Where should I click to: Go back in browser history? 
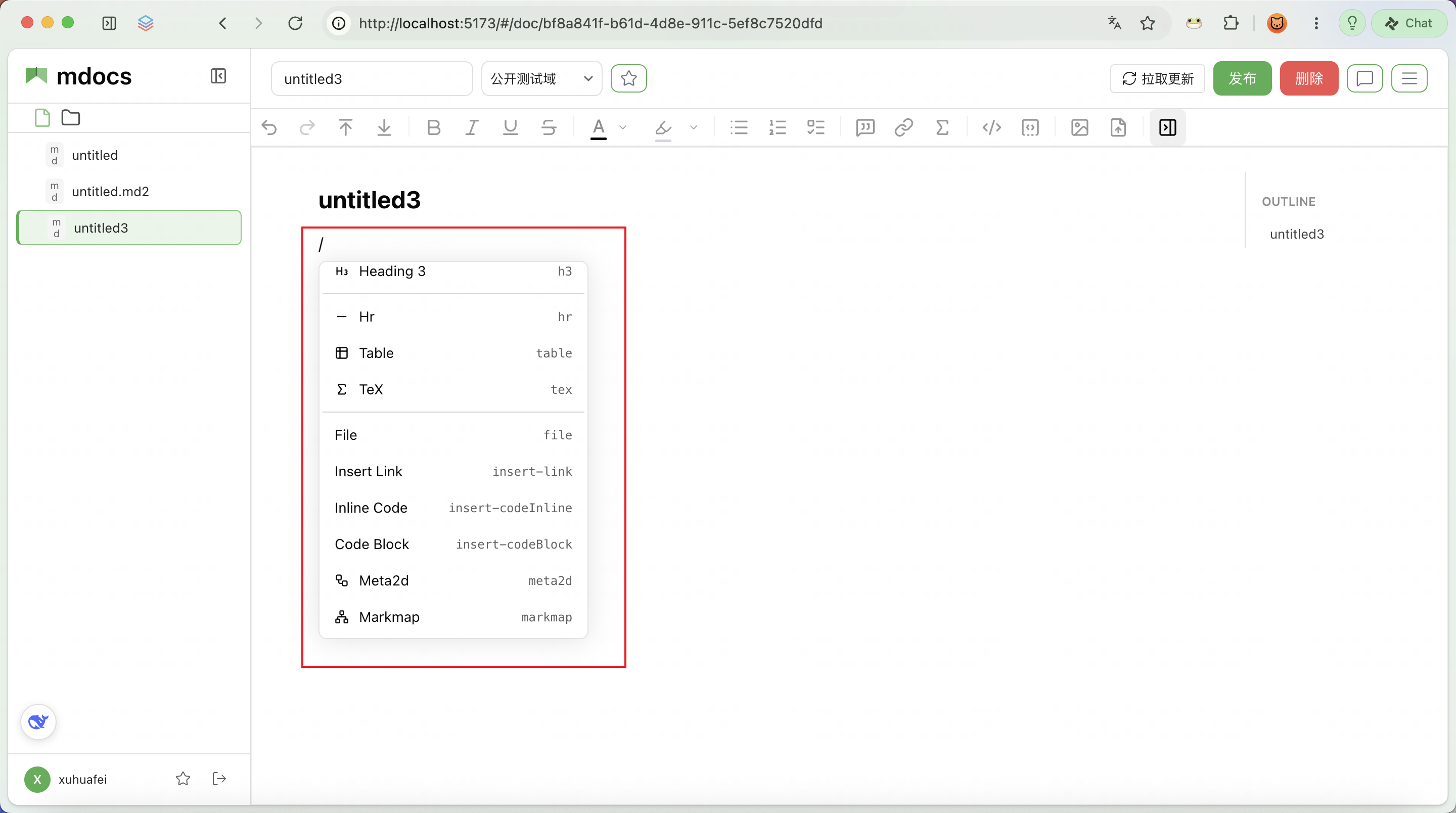222,23
